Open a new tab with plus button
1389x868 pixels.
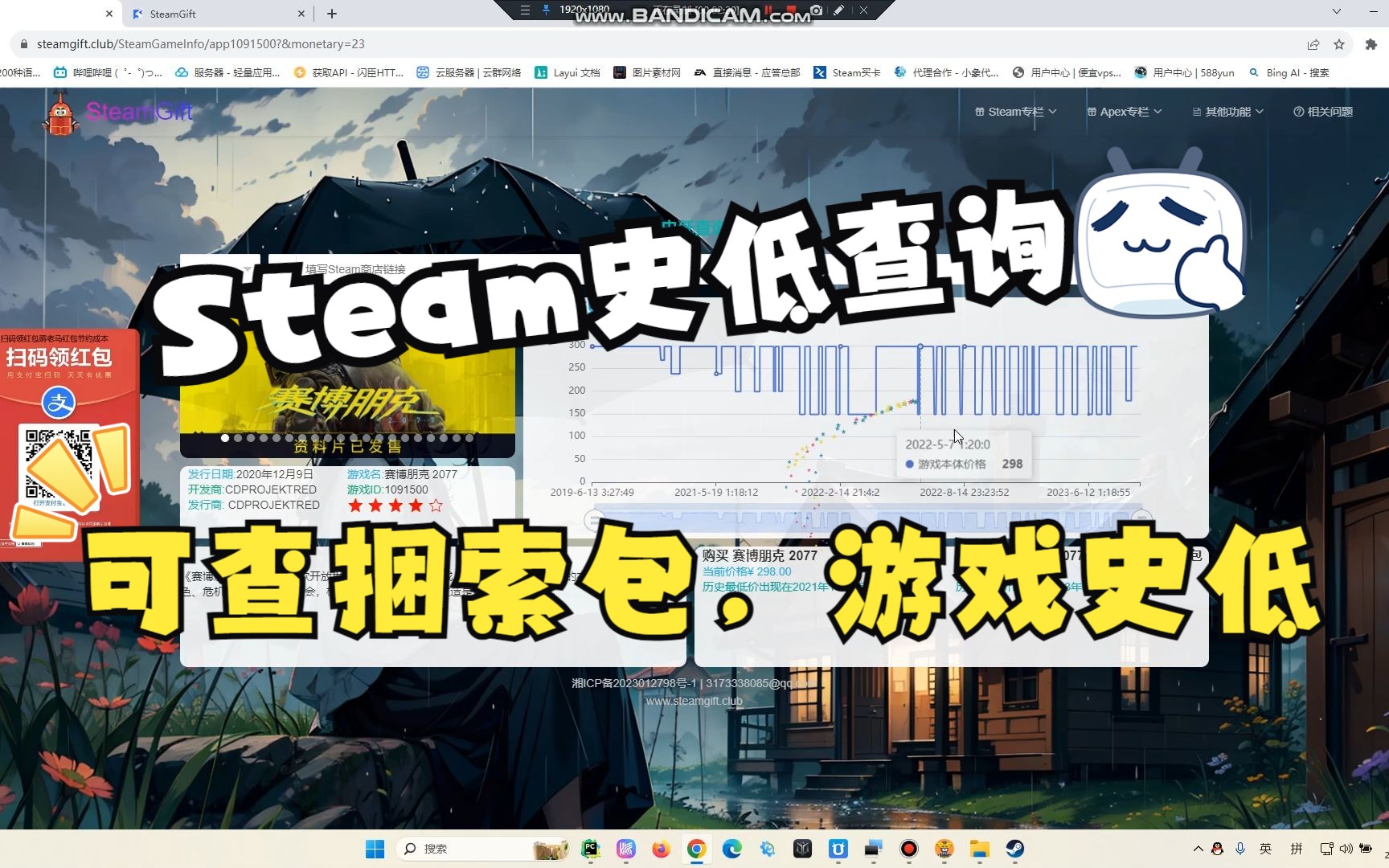[x=332, y=14]
